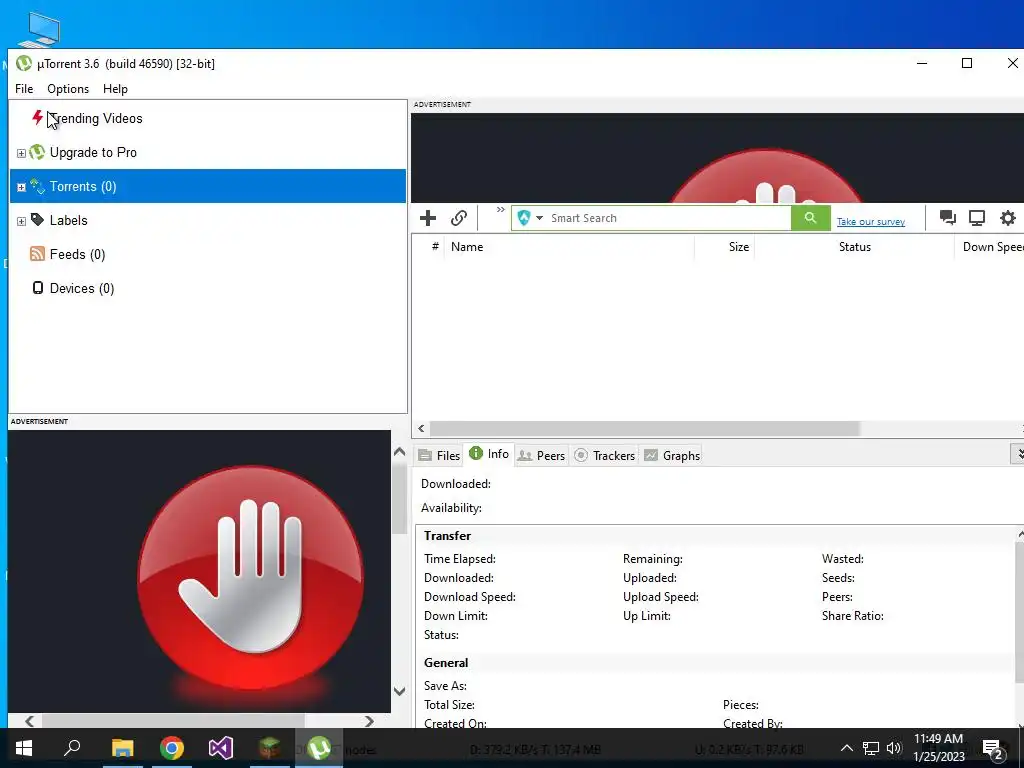Switch to the Info tab

click(x=488, y=454)
